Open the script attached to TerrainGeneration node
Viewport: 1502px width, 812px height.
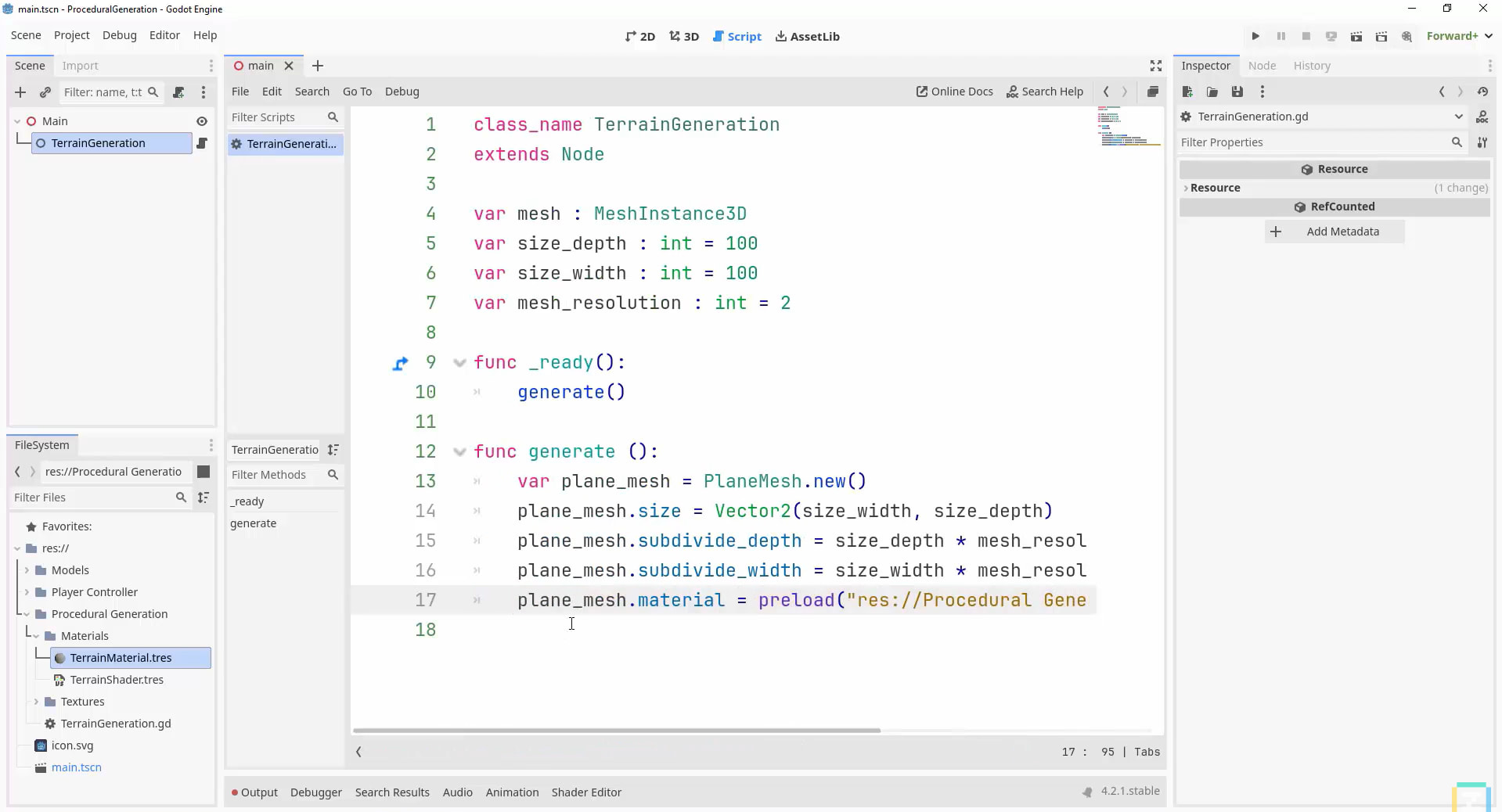coord(202,143)
